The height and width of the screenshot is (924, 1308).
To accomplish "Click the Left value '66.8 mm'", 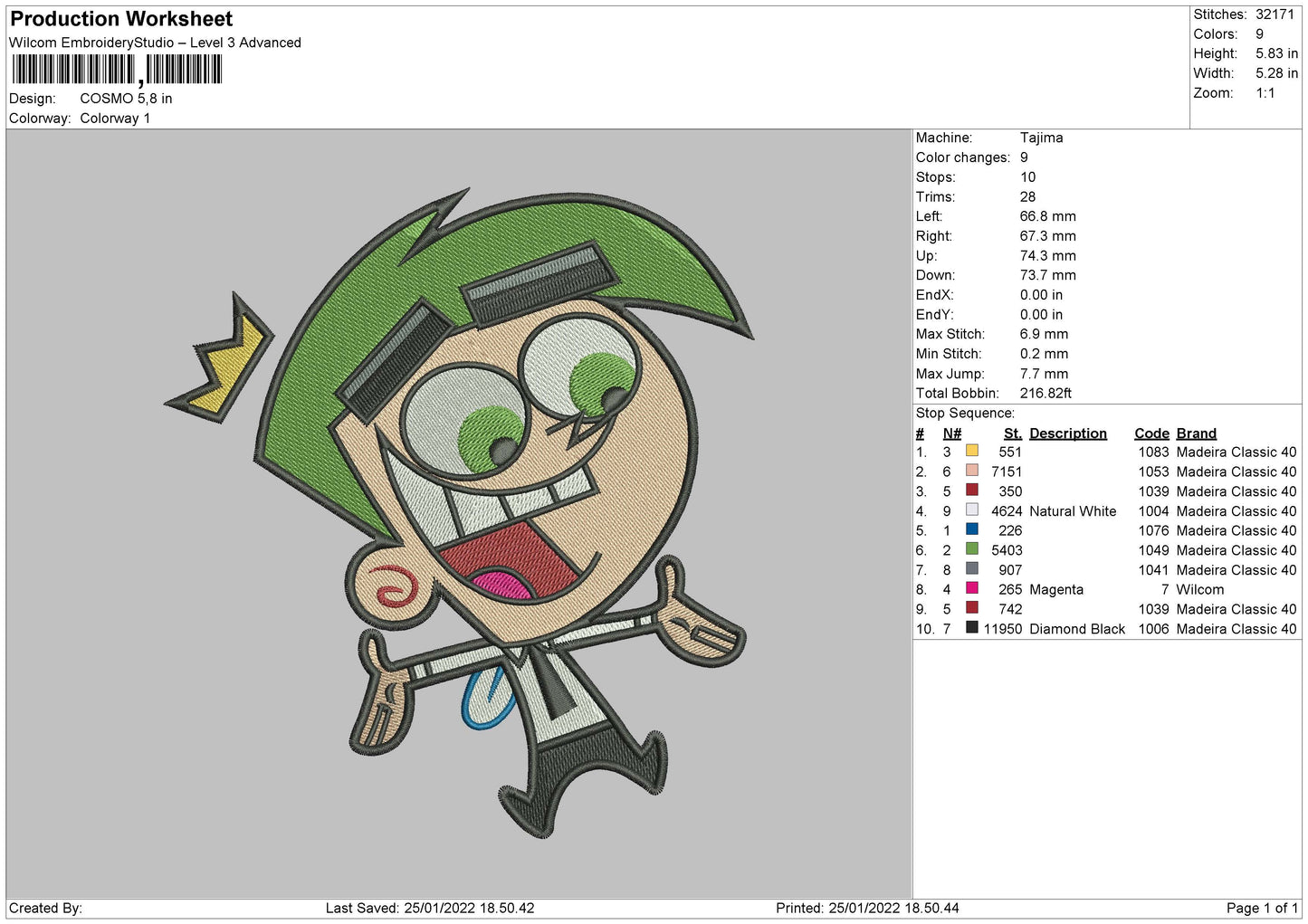I will (x=1047, y=216).
